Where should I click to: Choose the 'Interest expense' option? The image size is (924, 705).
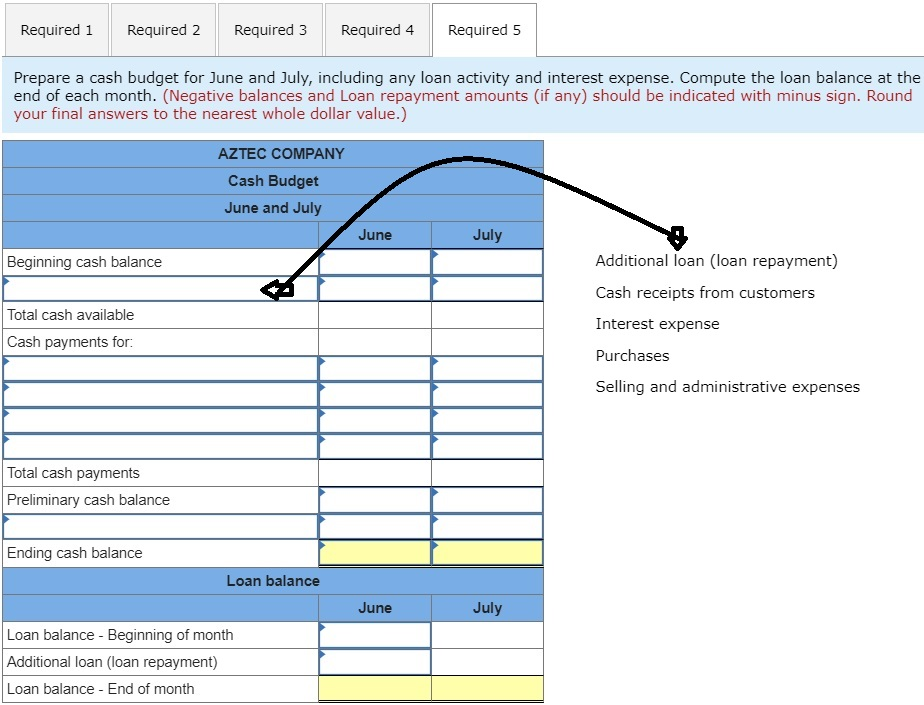click(x=657, y=324)
